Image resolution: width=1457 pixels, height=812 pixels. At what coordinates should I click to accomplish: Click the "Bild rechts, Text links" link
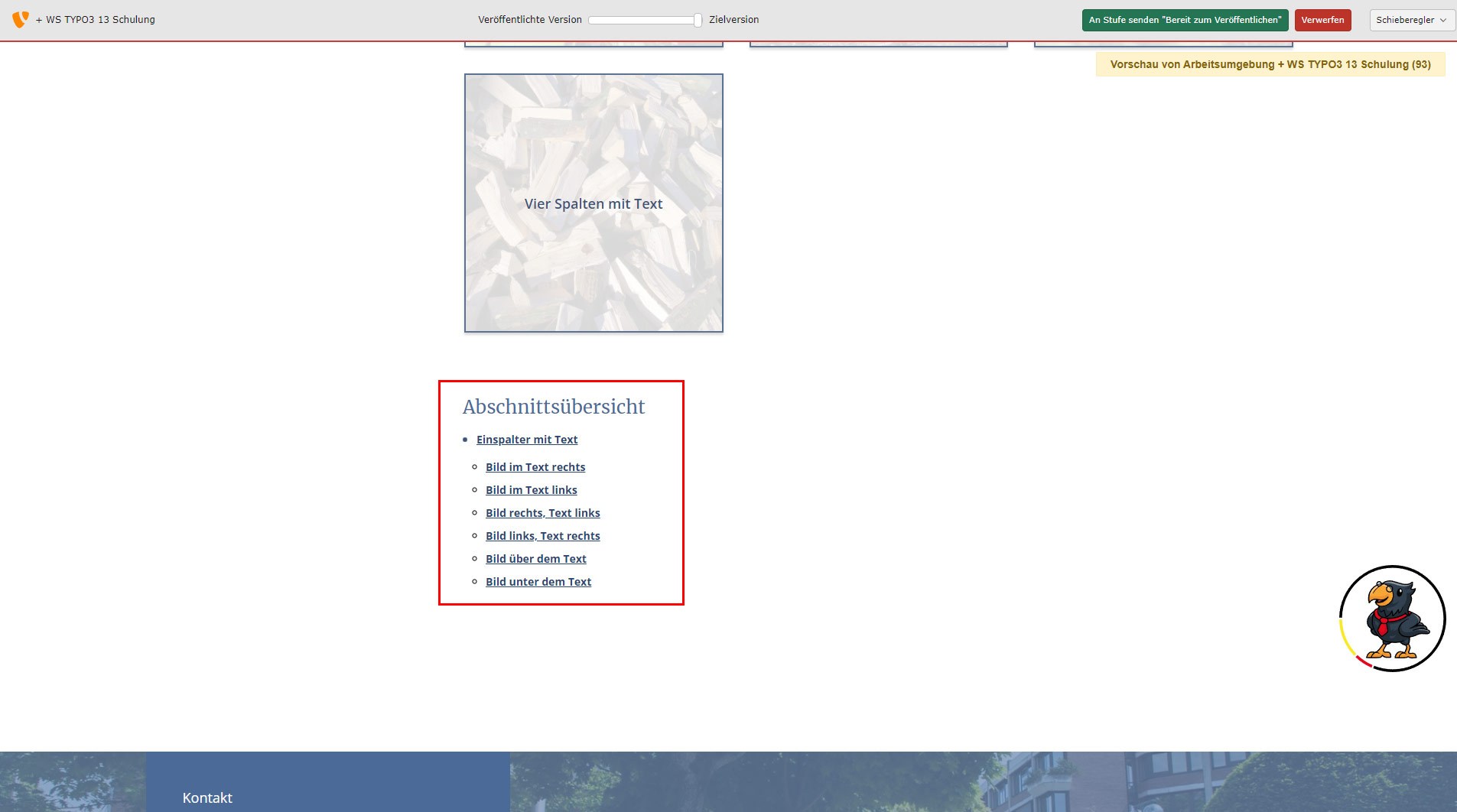tap(542, 513)
